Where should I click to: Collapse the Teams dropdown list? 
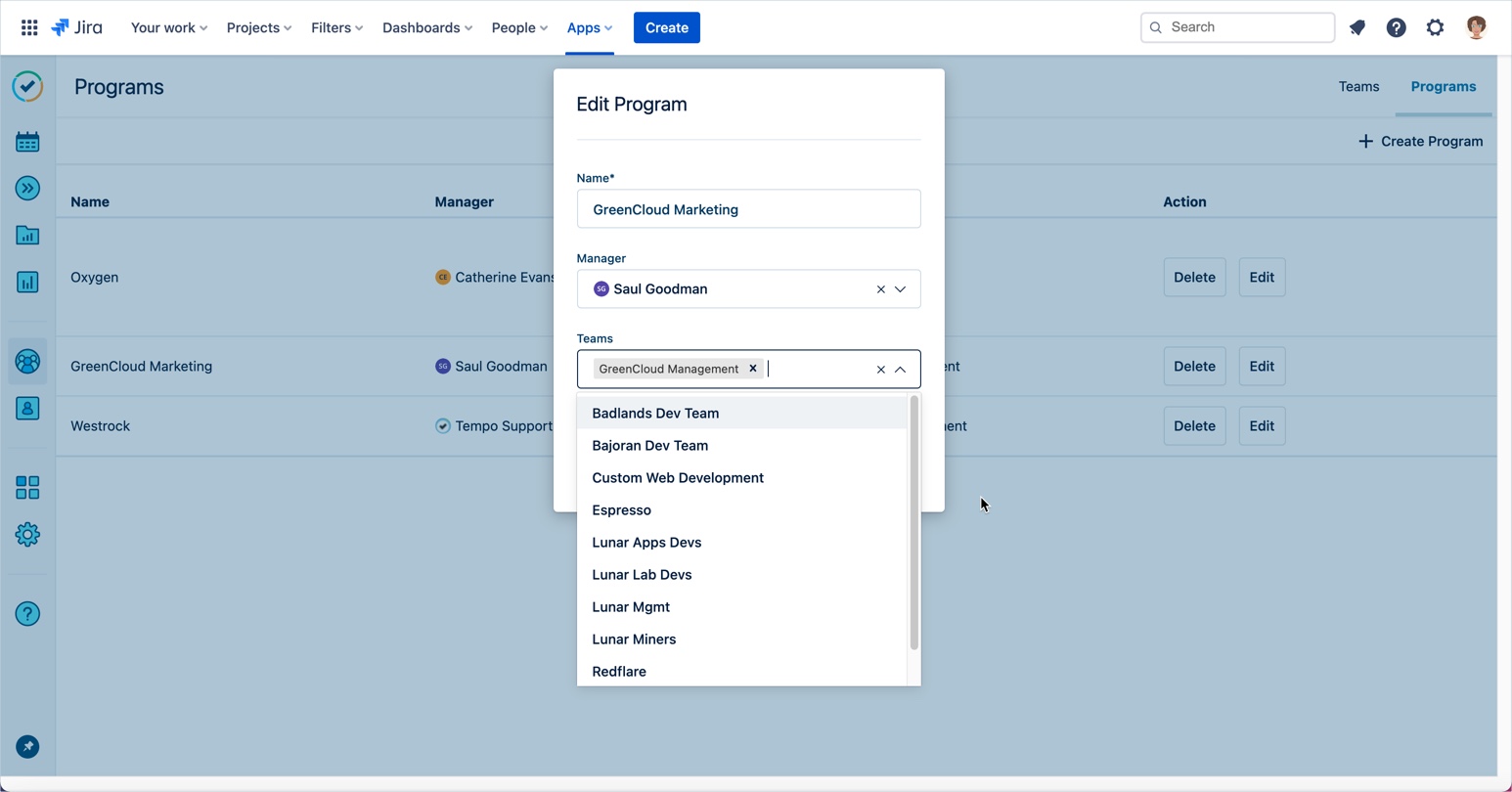901,370
